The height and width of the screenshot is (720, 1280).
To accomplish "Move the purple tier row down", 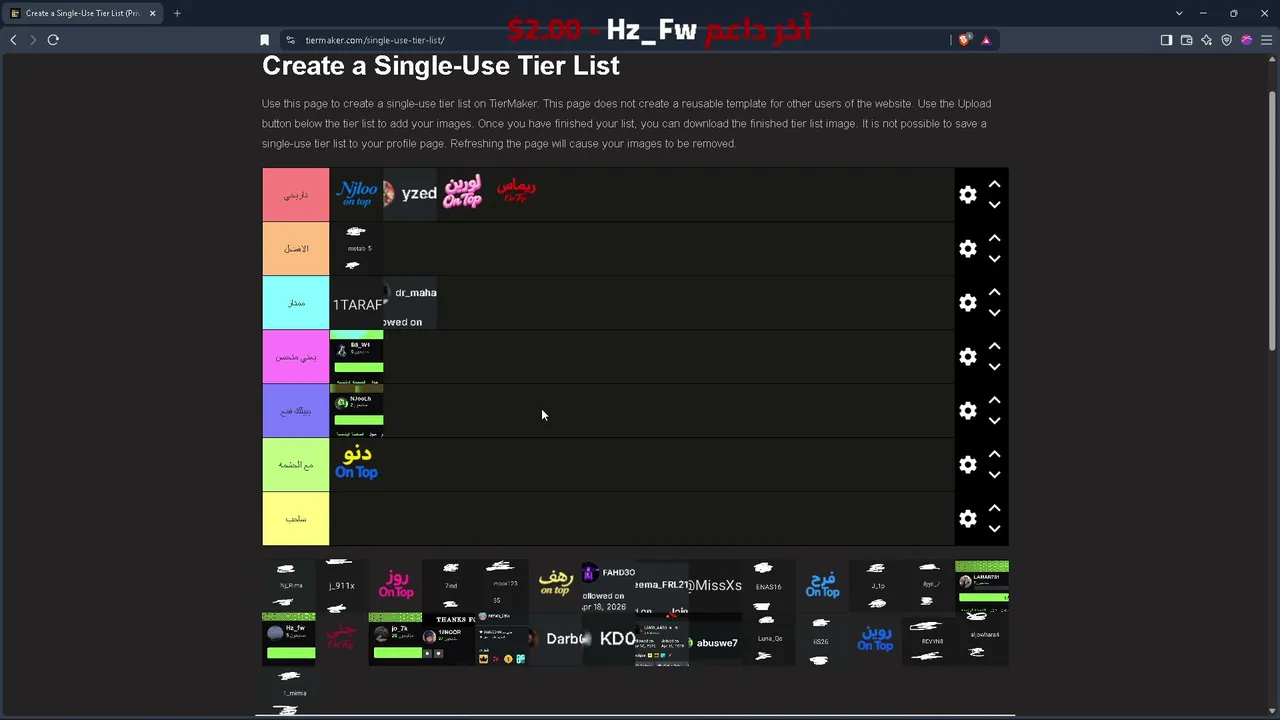I will [x=994, y=421].
